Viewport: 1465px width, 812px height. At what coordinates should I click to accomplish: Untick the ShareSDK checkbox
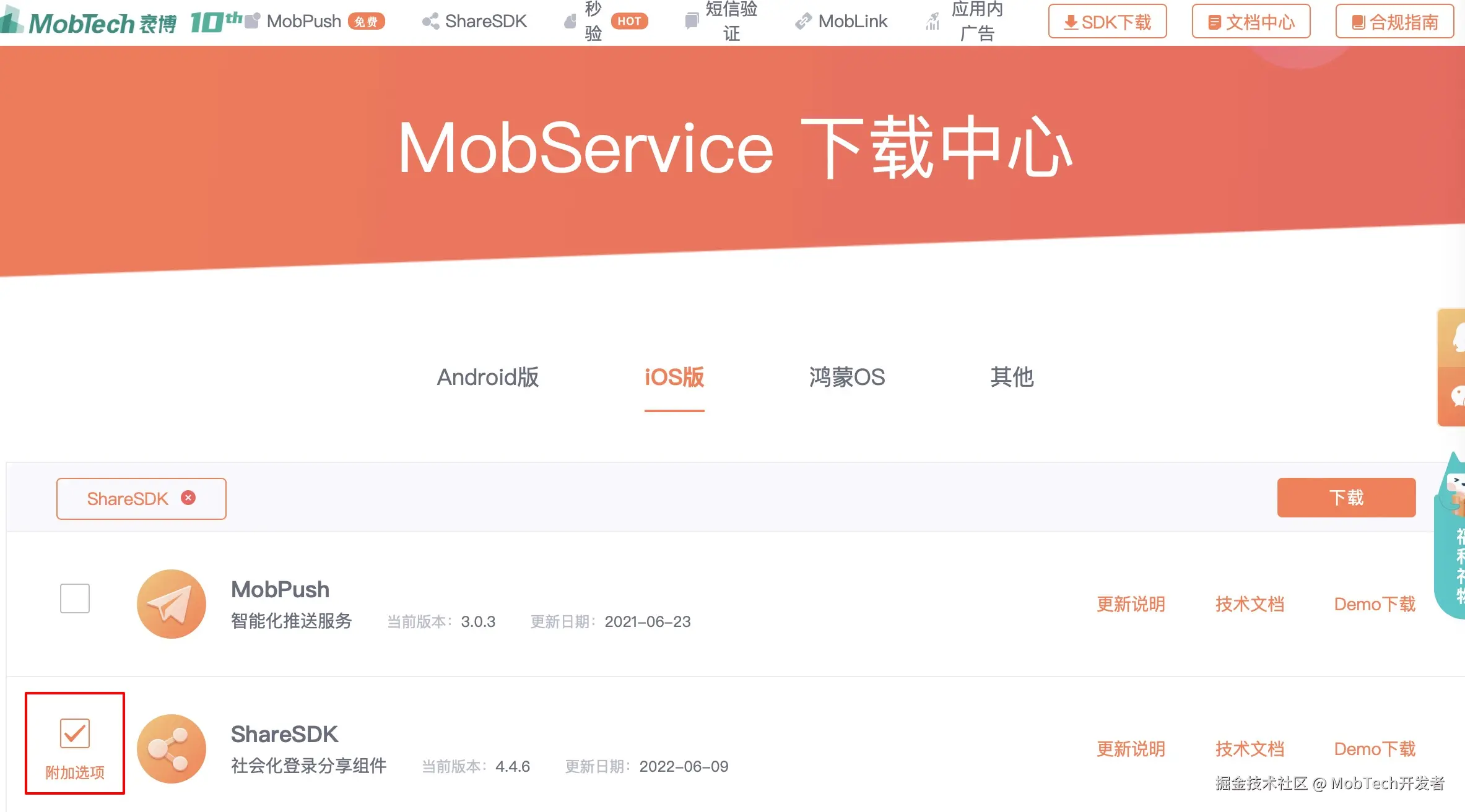pos(75,733)
